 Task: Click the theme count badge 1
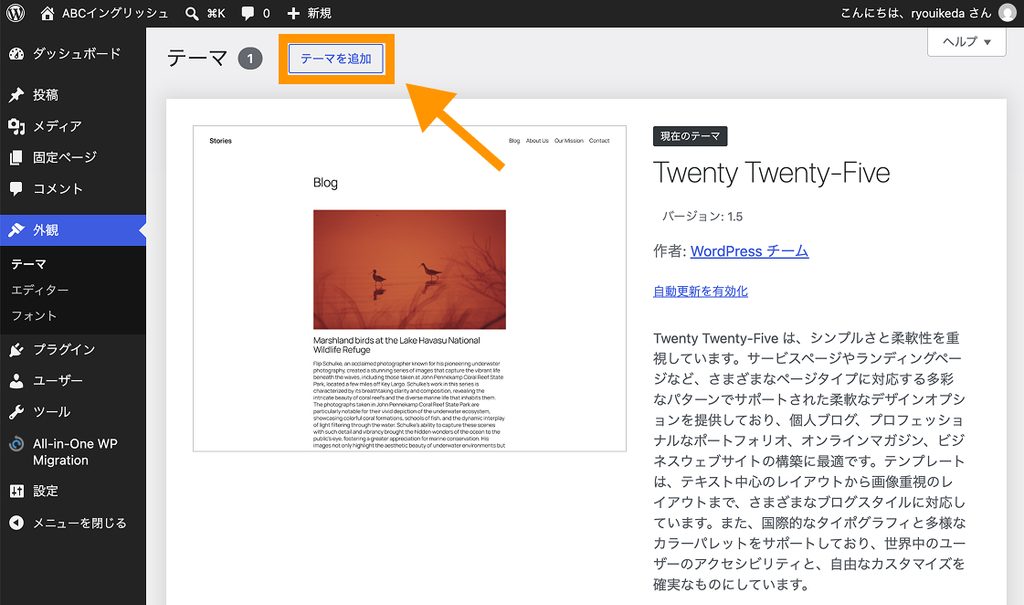click(250, 59)
